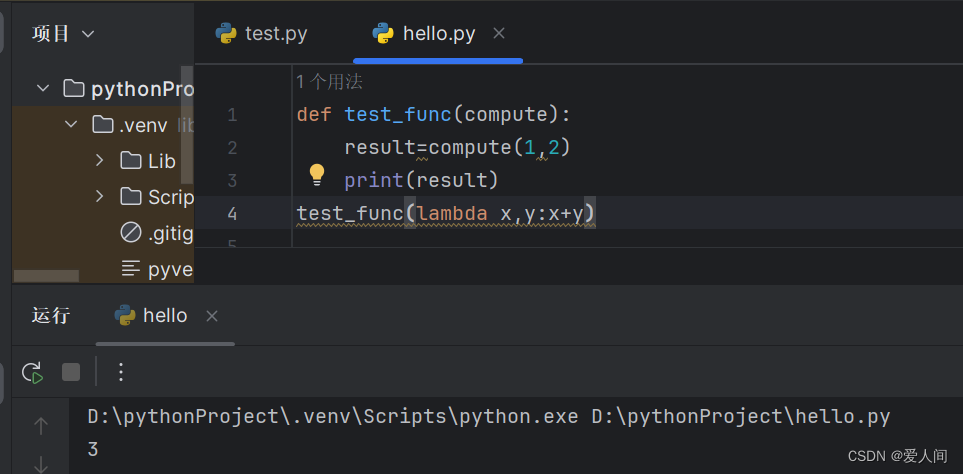Close the hello run tab

(211, 316)
